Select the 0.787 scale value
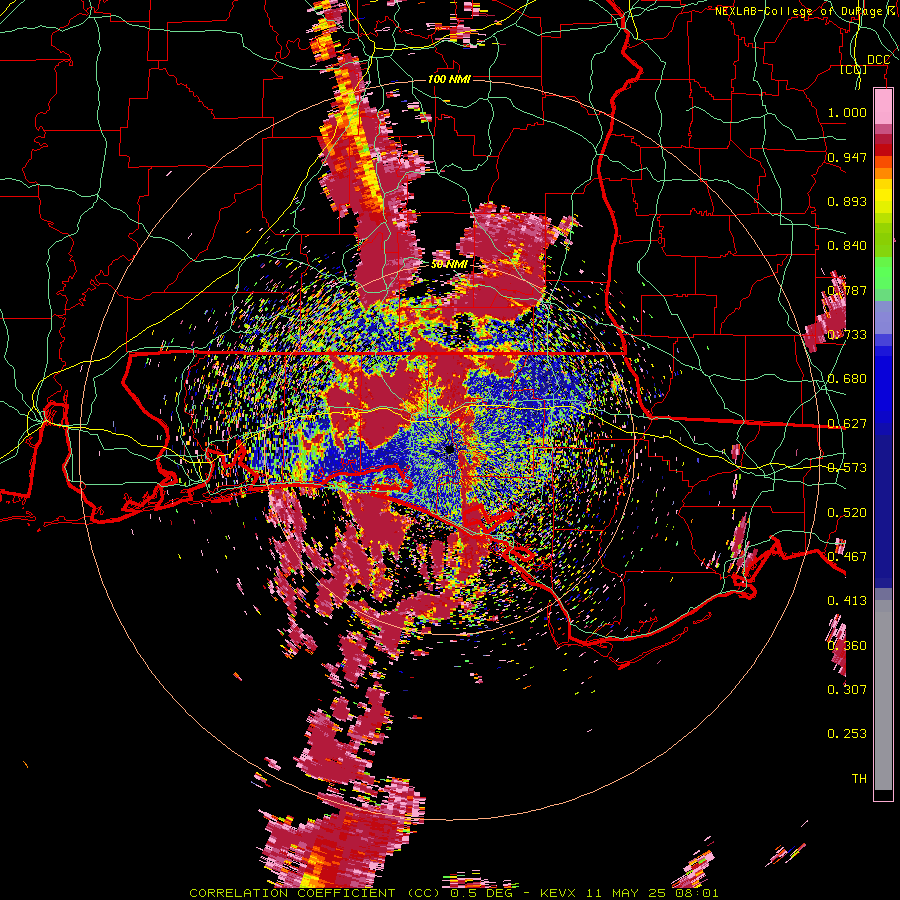Screen dimensions: 900x900 click(x=847, y=290)
